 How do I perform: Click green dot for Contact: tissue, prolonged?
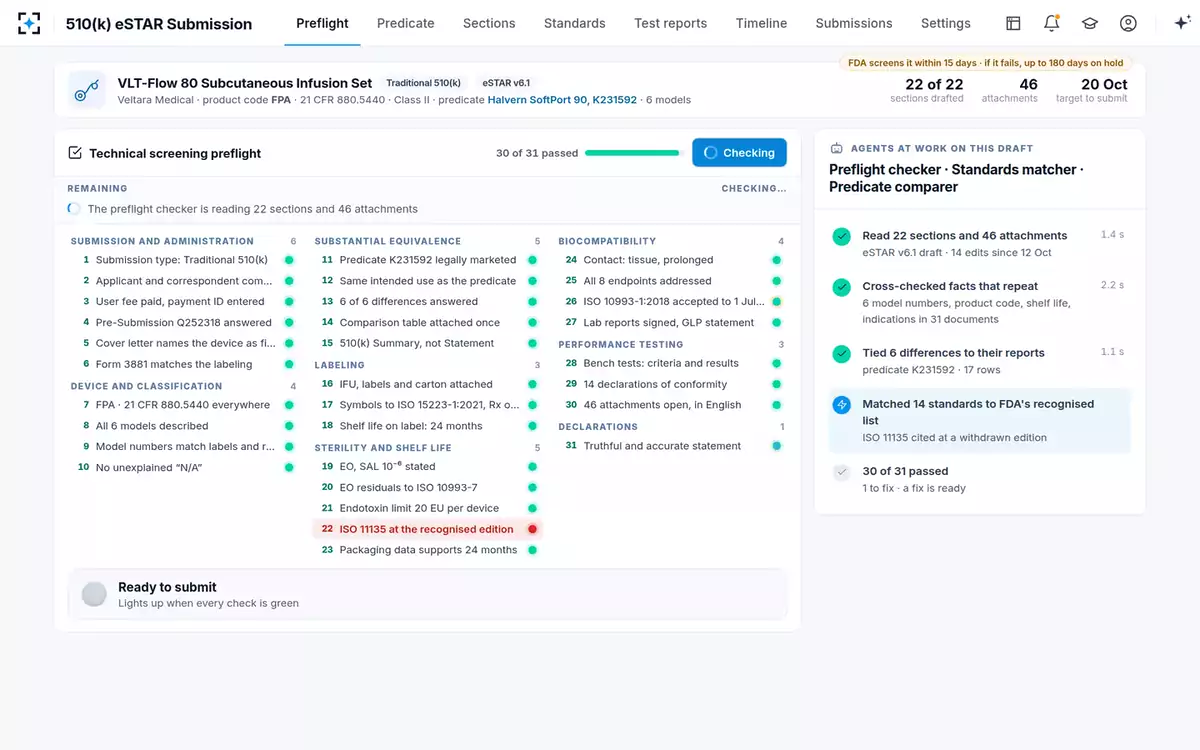point(776,260)
